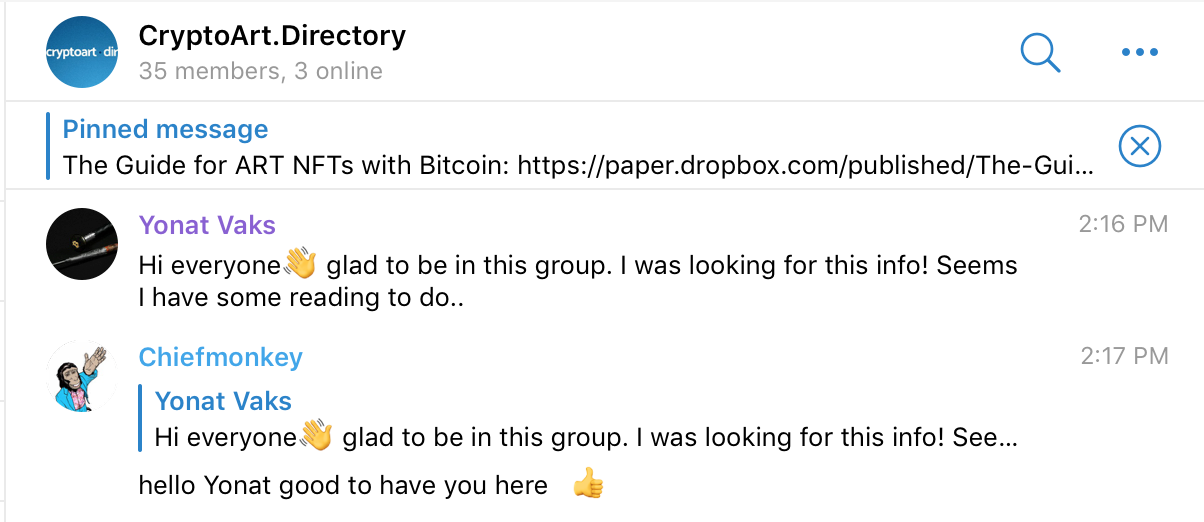Open the three-dots more options menu
Image resolution: width=1204 pixels, height=522 pixels.
pos(1139,53)
